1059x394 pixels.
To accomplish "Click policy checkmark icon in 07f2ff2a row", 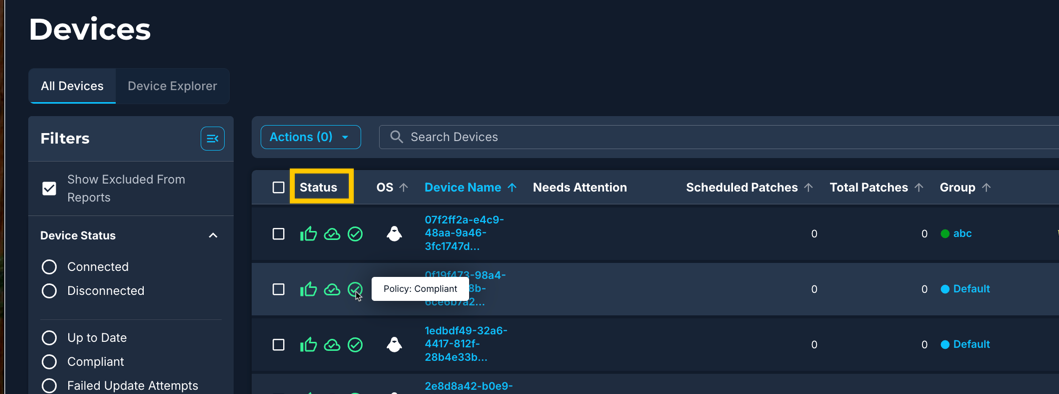I will click(x=355, y=234).
